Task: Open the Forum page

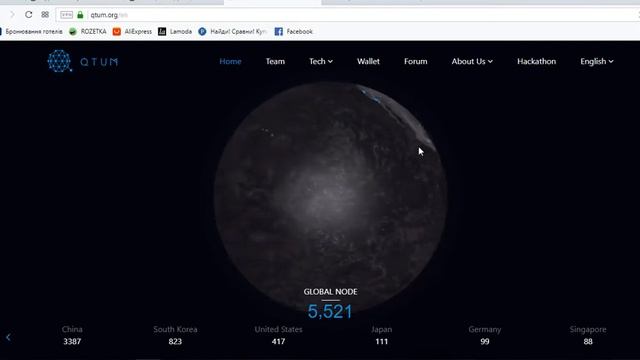Action: tap(416, 61)
